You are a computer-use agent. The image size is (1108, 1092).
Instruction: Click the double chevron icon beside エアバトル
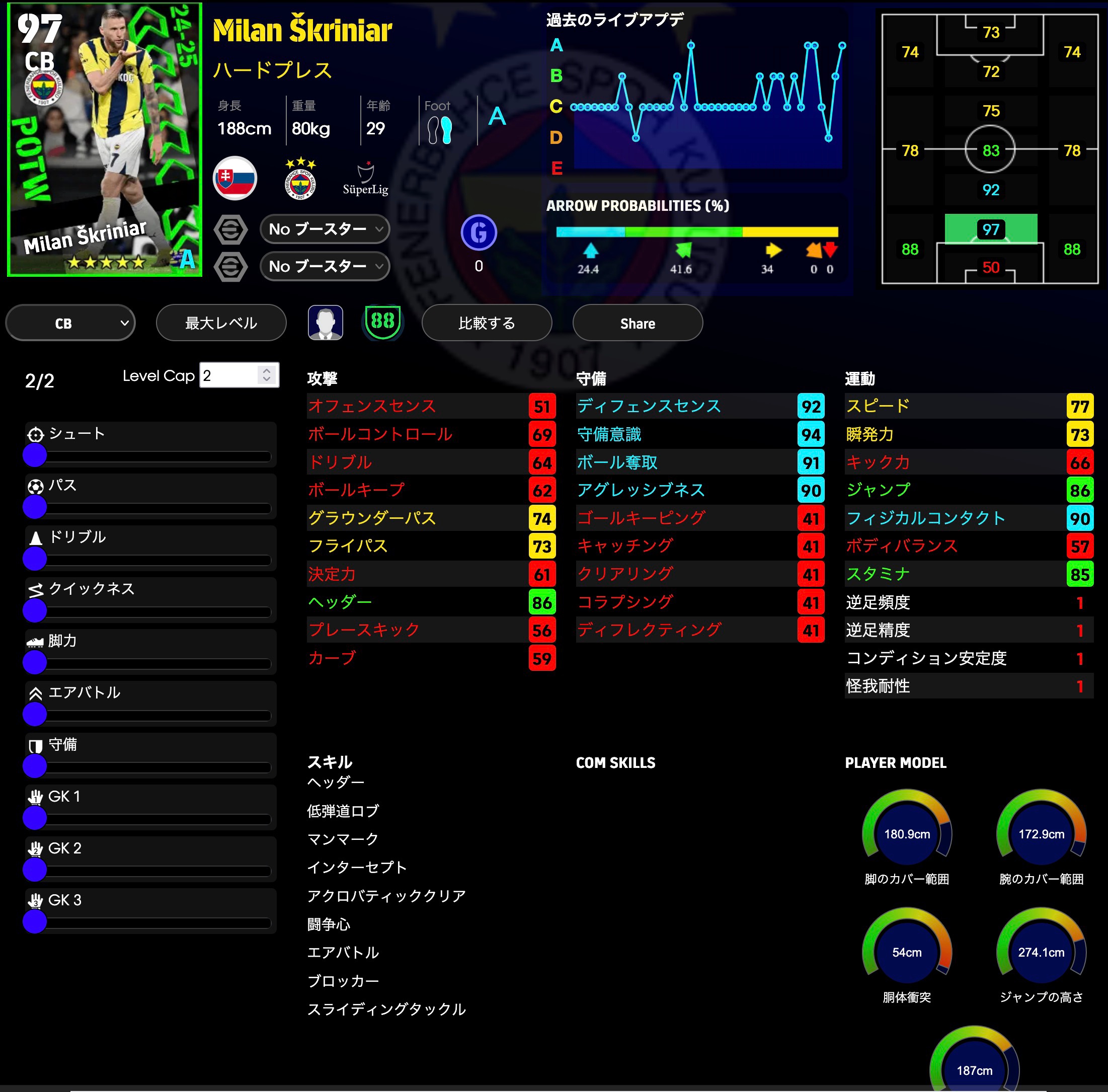pyautogui.click(x=36, y=693)
